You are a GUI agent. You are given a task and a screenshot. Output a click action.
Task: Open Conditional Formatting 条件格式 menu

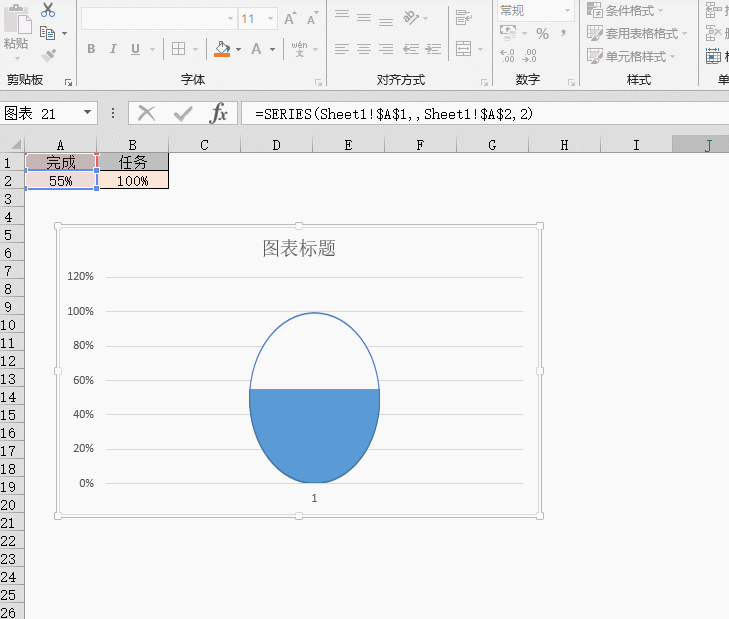[625, 10]
